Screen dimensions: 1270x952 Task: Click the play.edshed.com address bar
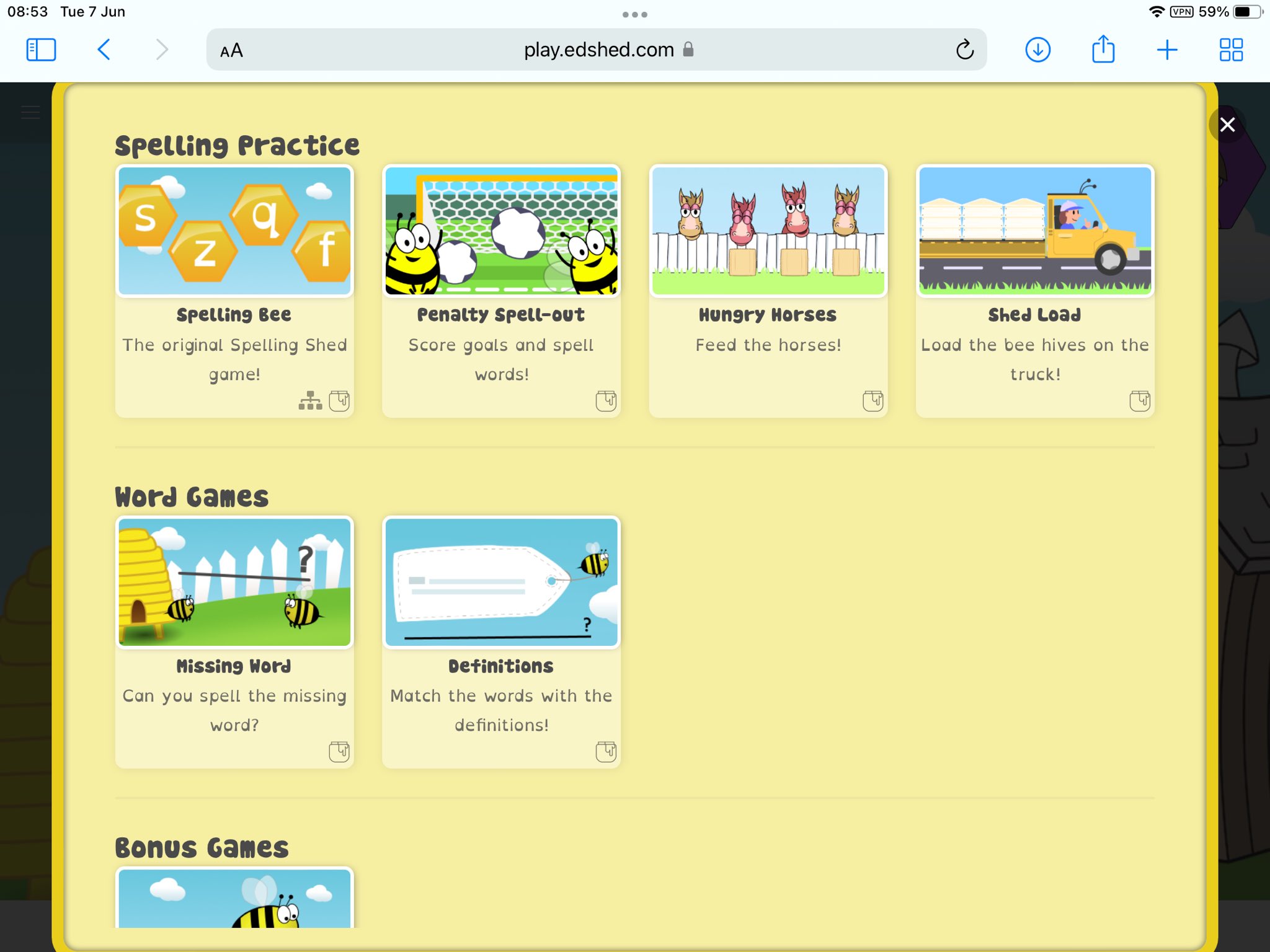click(596, 50)
